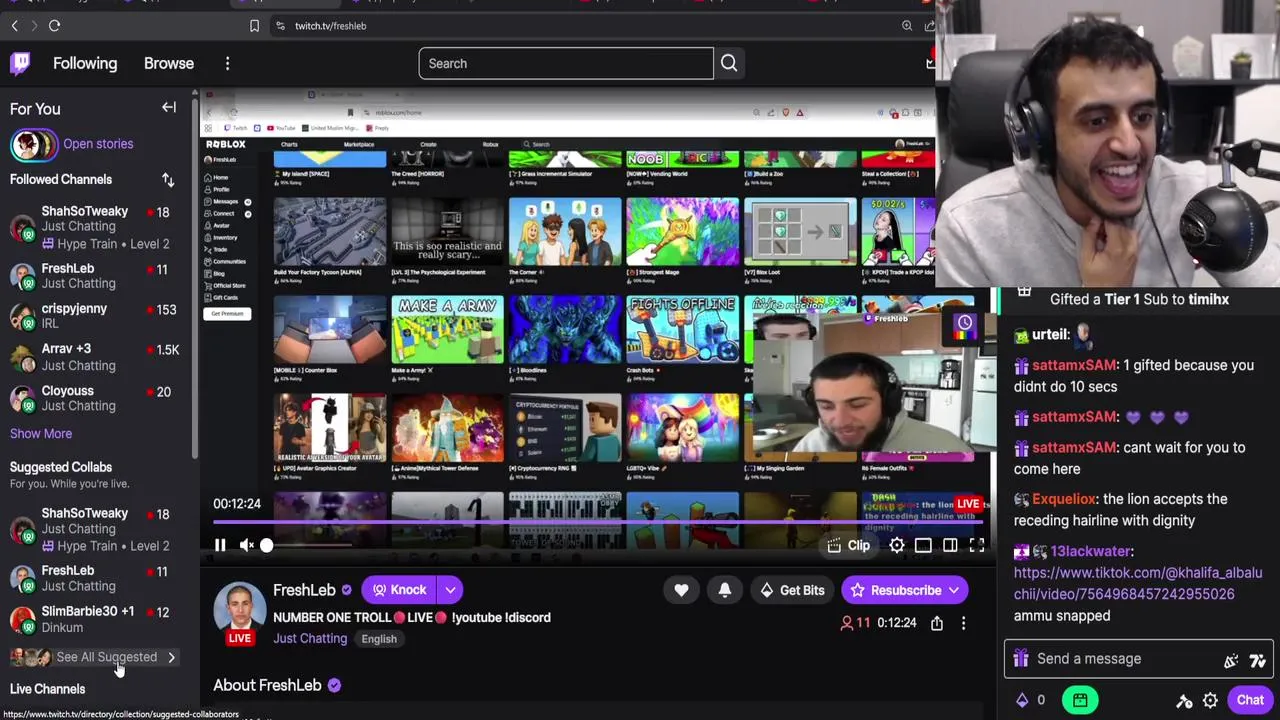Go back in the browser
Viewport: 1280px width, 720px height.
[x=14, y=26]
